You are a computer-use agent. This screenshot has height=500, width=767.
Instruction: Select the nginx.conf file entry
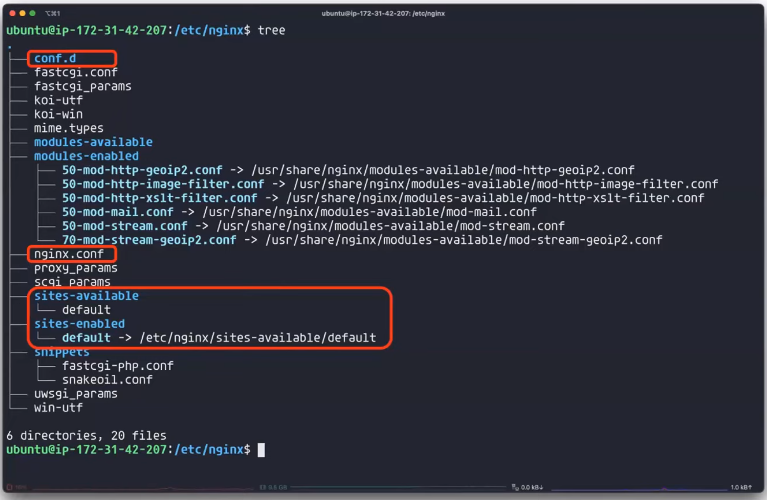(x=68, y=254)
